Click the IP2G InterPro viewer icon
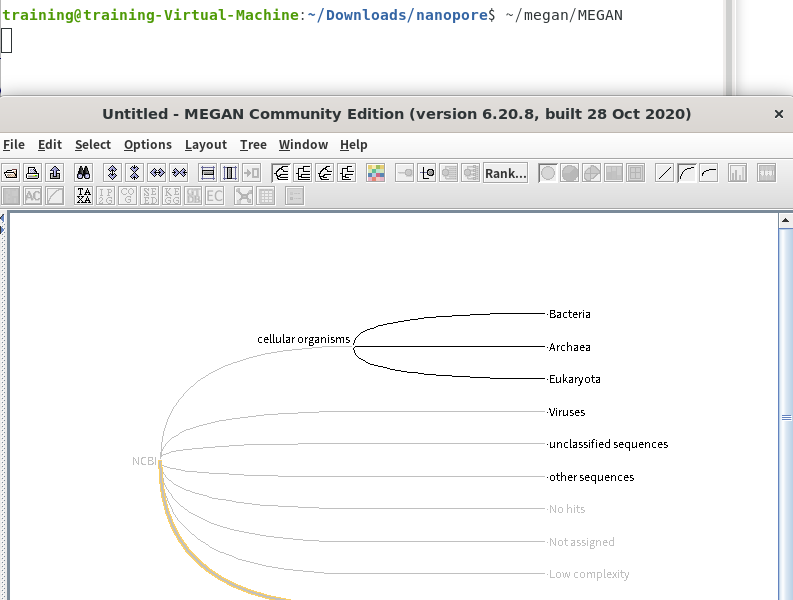 tap(106, 195)
